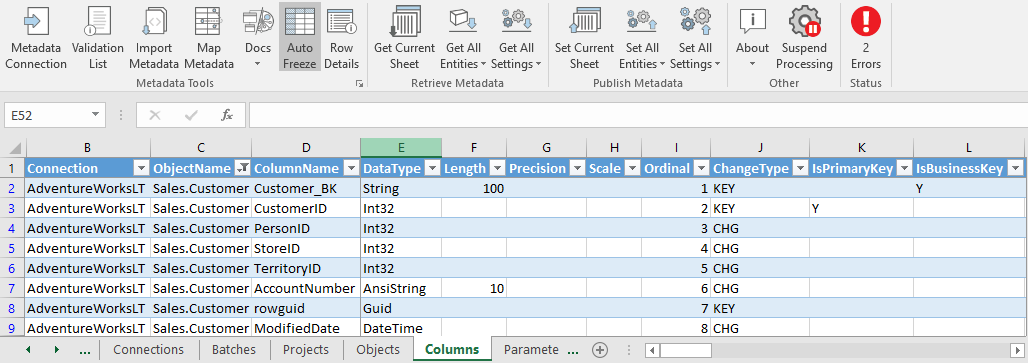1028x363 pixels.
Task: Click Suspend Processing
Action: (804, 37)
